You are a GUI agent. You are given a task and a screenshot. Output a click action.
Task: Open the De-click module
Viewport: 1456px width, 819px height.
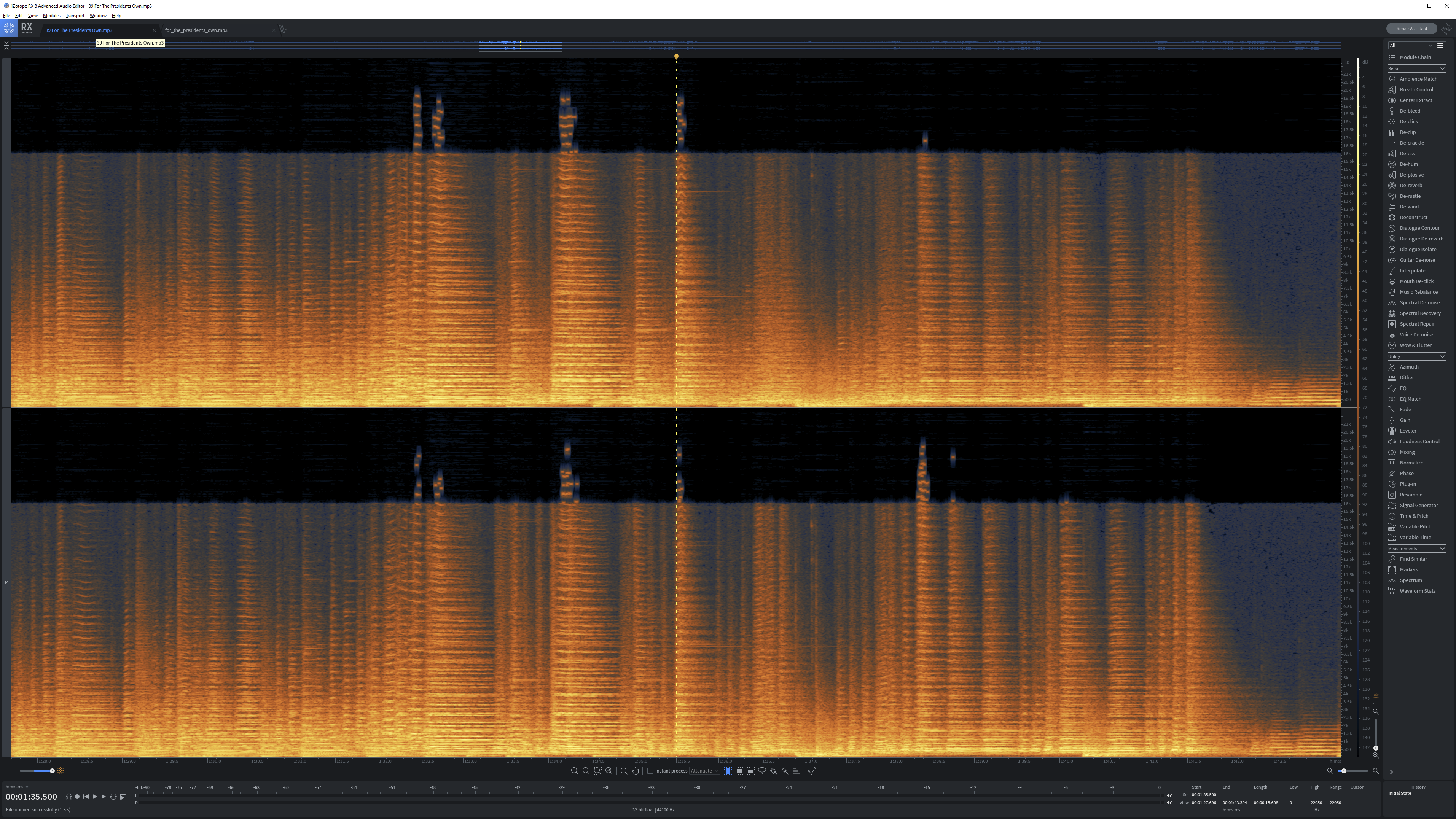[x=1408, y=121]
